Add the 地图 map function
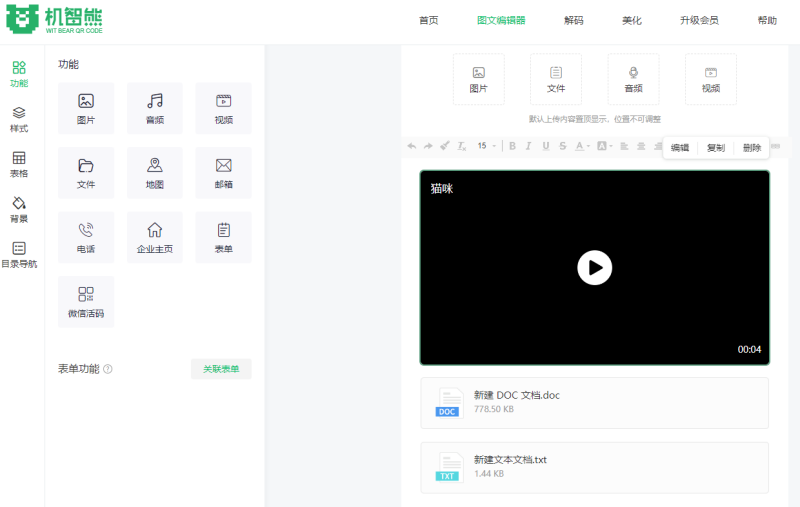The width and height of the screenshot is (800, 507). pos(155,172)
